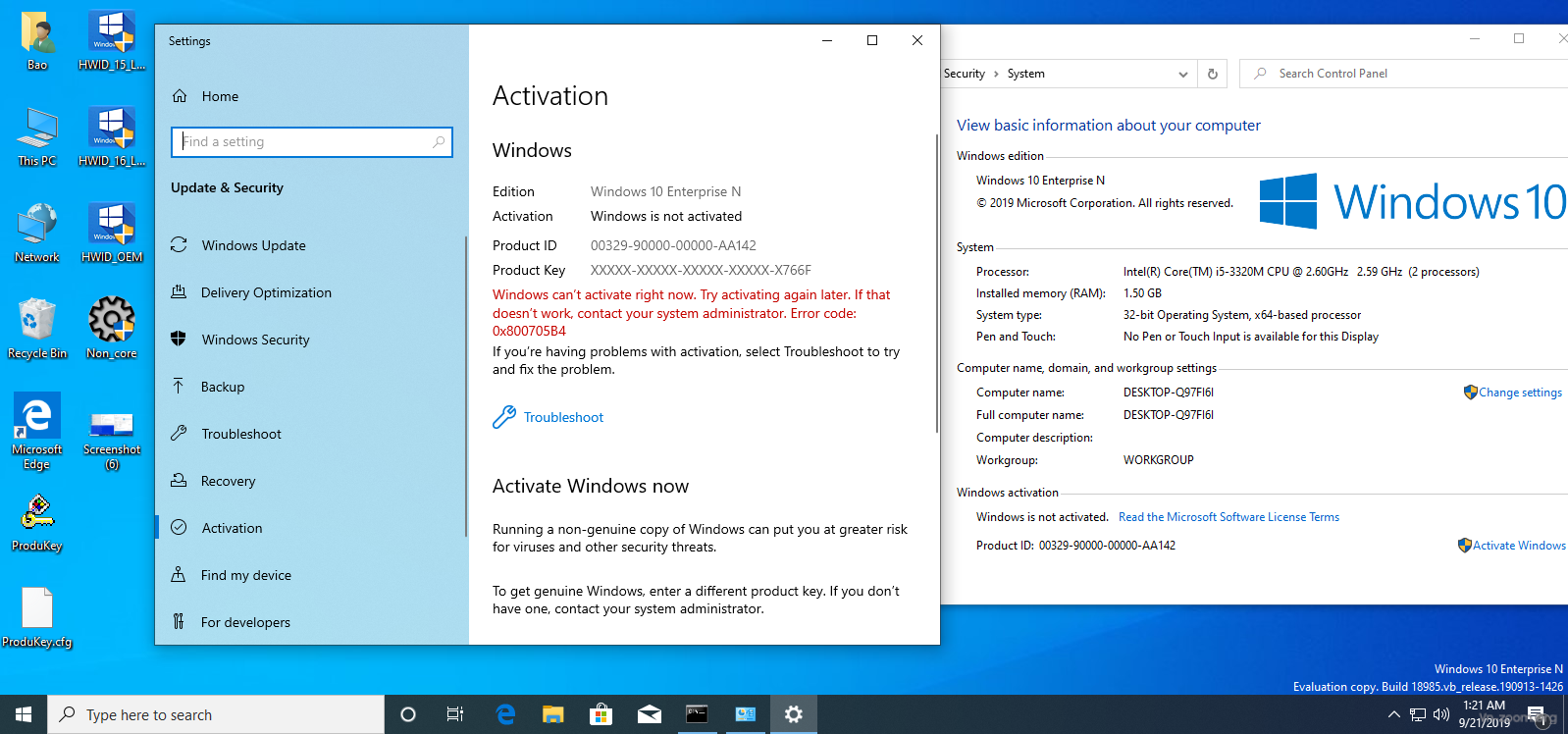The width and height of the screenshot is (1568, 734).
Task: Click the Activation page vertical scrollbar
Action: [x=936, y=285]
